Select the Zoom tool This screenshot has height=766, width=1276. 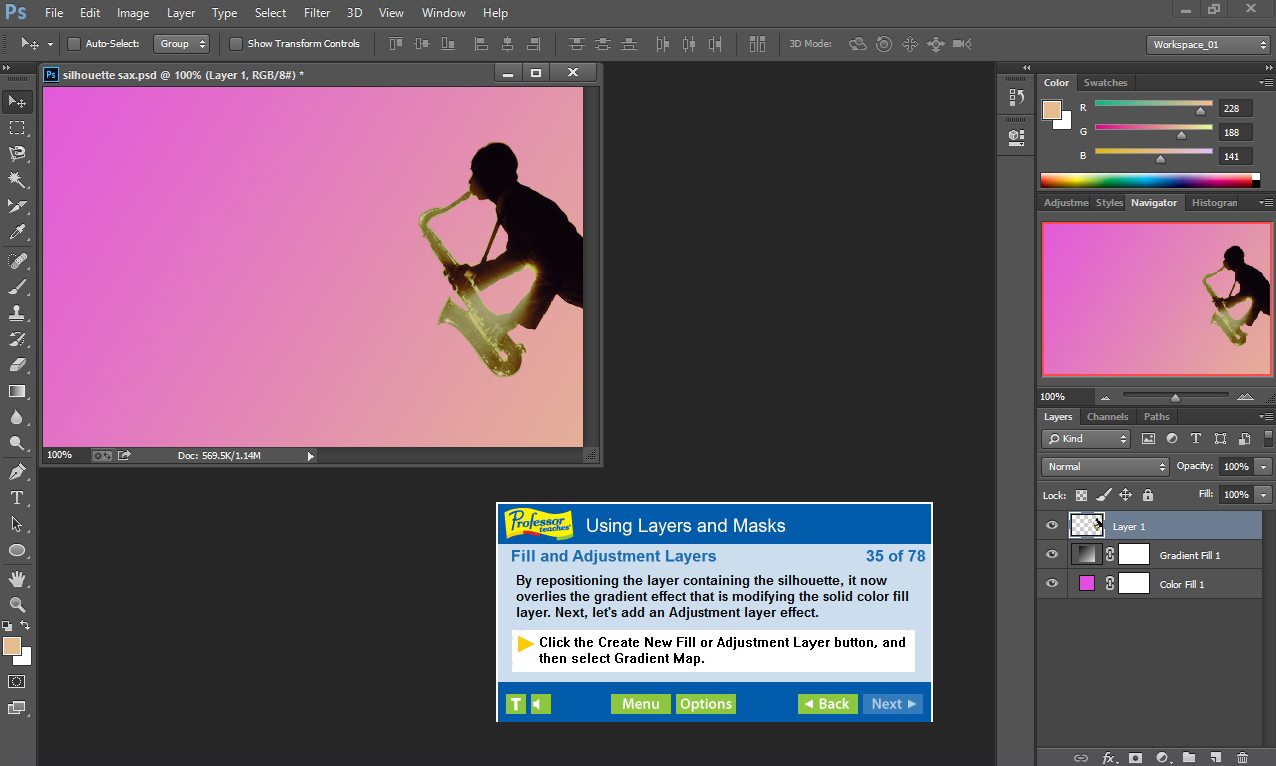[x=16, y=604]
